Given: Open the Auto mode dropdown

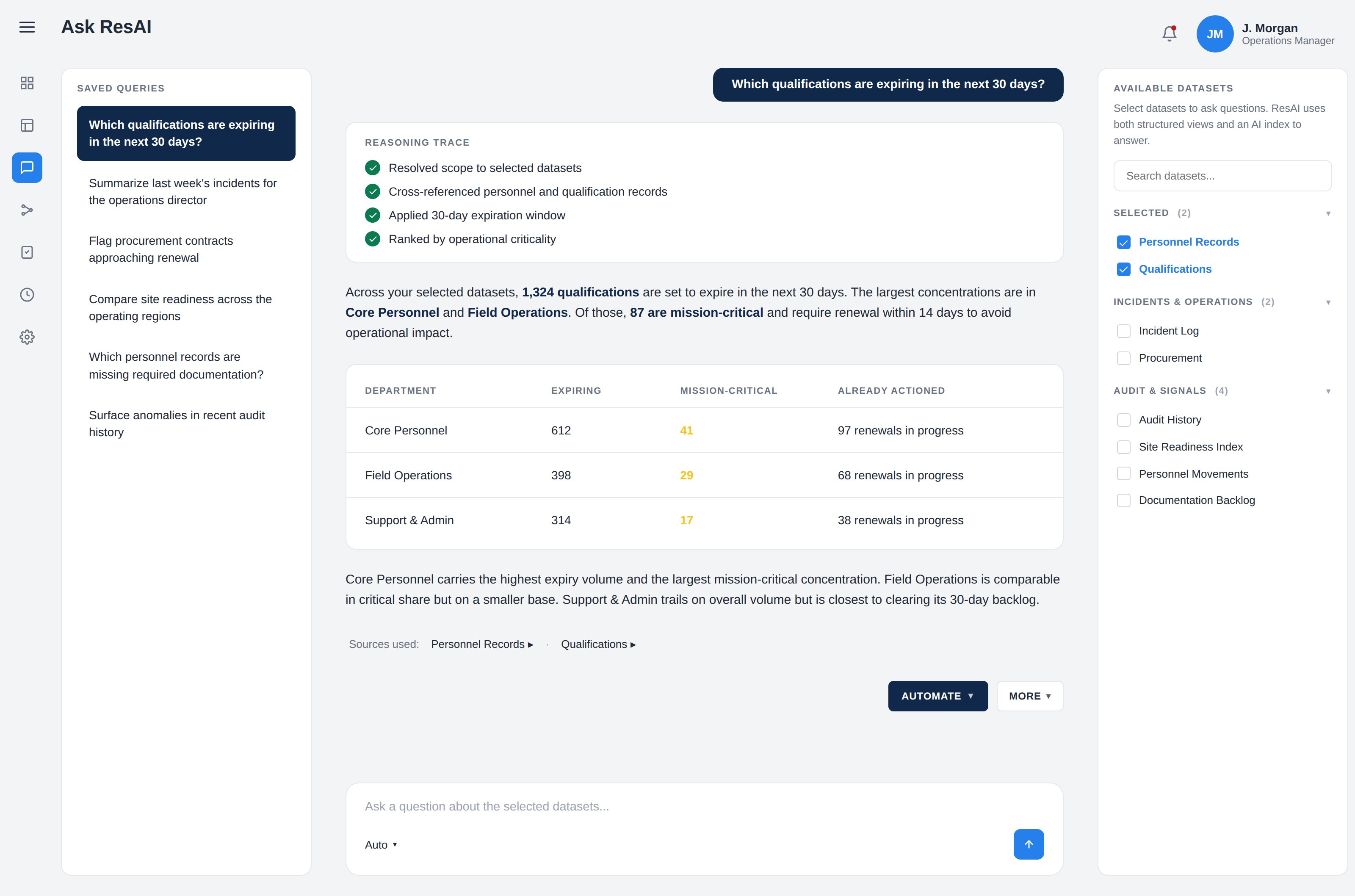Looking at the screenshot, I should click(380, 845).
